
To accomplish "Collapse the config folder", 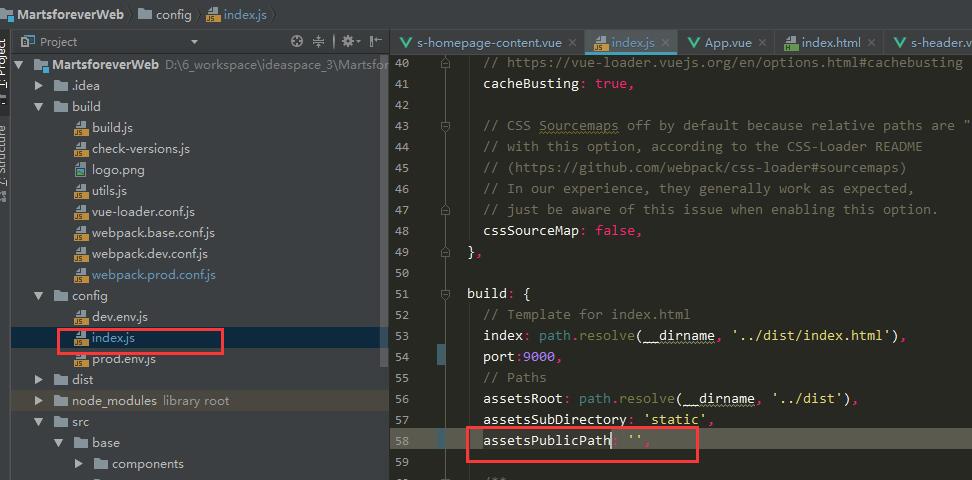I will 39,296.
